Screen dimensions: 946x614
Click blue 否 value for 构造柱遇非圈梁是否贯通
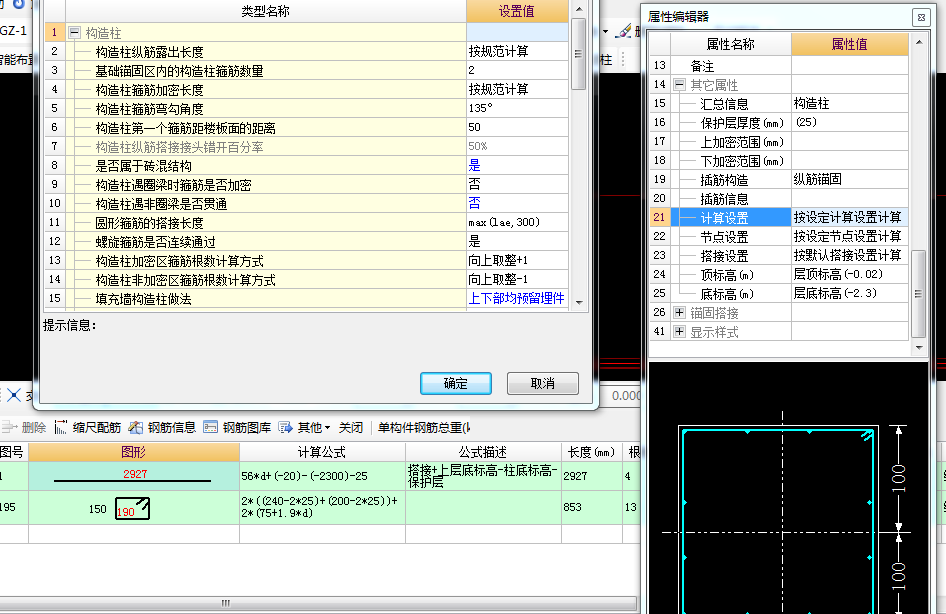pyautogui.click(x=517, y=203)
